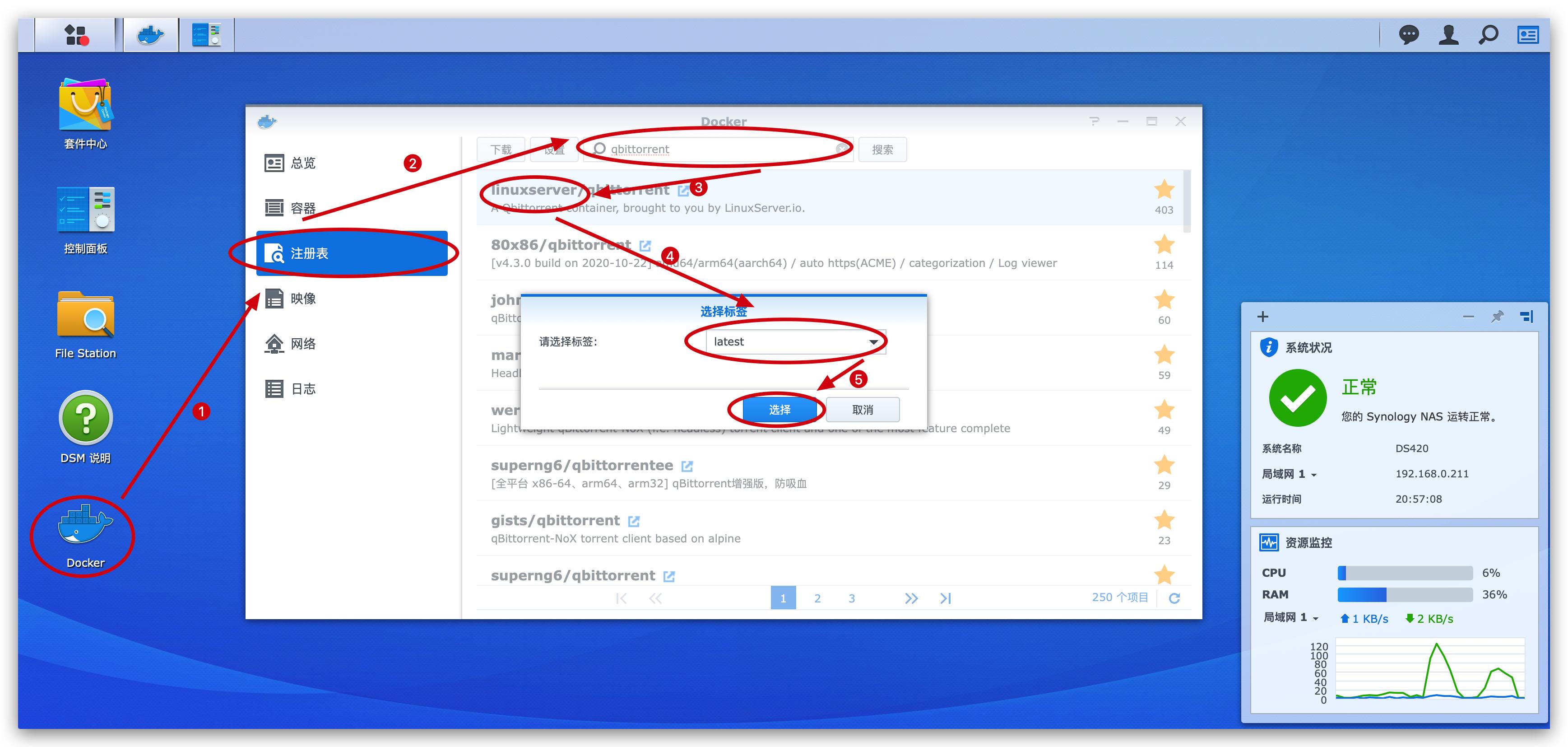Click the Cancel button in tag dialog
Screen dimensions: 1568x747
(x=862, y=410)
